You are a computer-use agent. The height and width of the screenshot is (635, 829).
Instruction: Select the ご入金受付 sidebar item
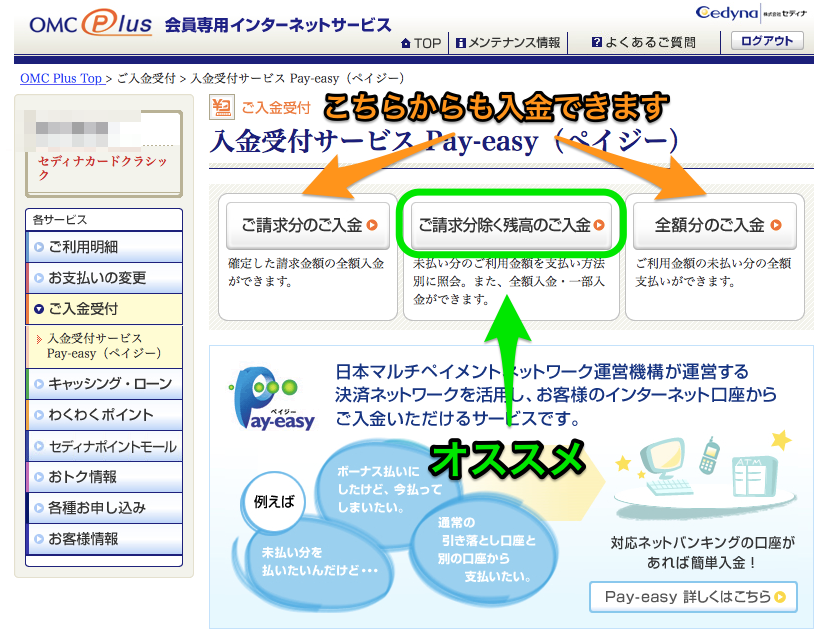pos(105,309)
